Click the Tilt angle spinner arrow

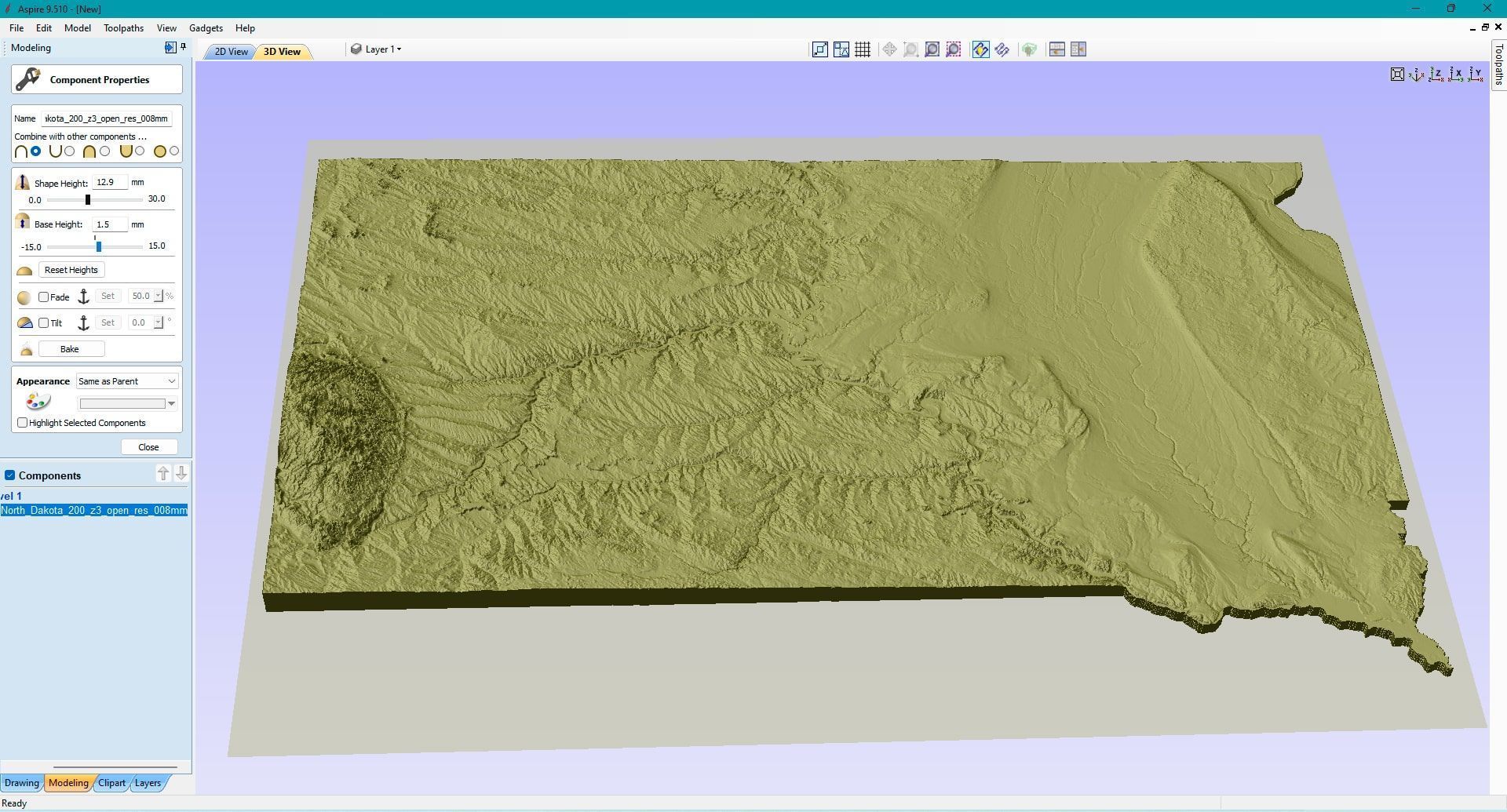click(x=159, y=322)
